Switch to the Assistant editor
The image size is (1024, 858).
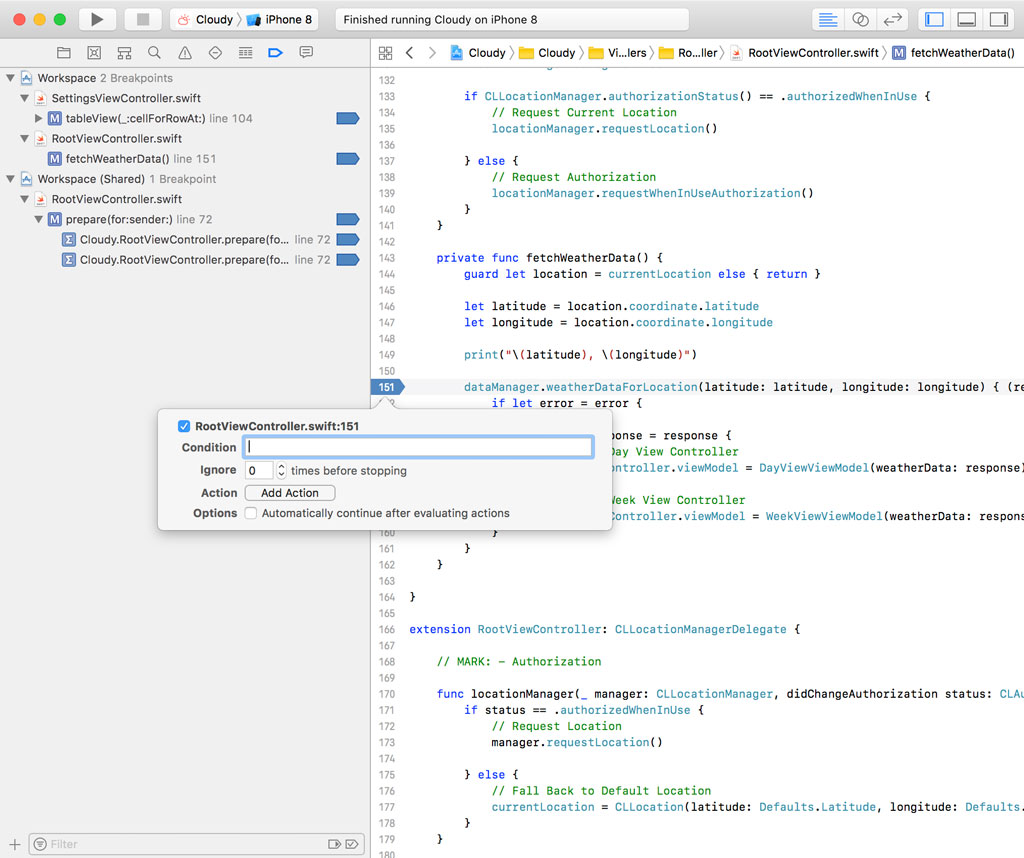point(860,19)
